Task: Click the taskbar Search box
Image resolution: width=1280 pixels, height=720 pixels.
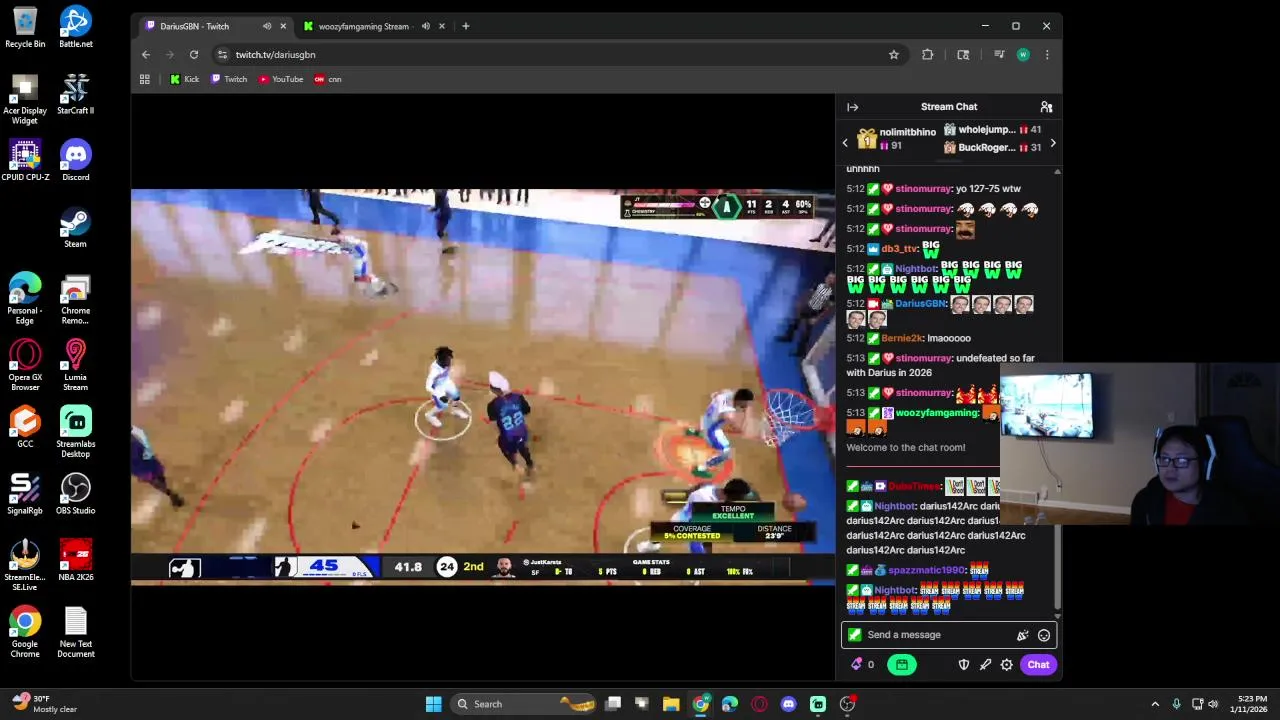Action: (525, 704)
